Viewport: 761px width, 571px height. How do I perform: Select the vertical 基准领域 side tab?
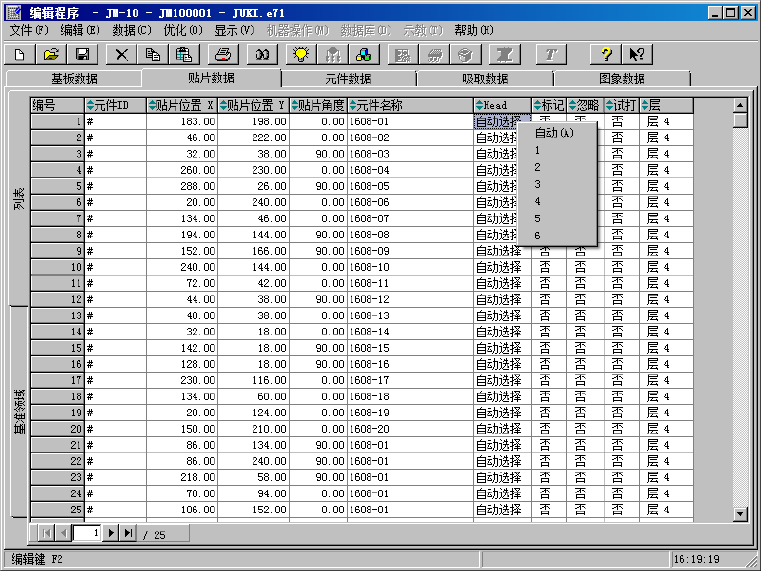(18, 411)
